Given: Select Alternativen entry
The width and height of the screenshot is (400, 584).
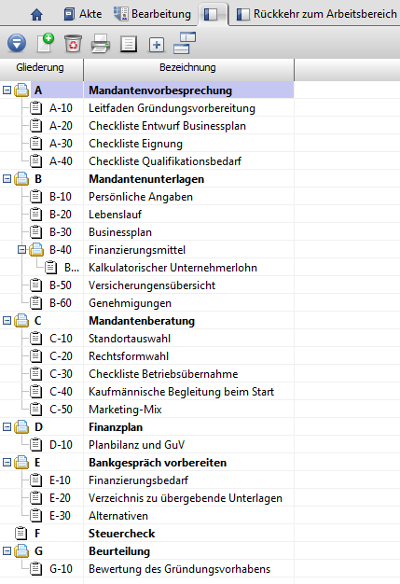Looking at the screenshot, I should [118, 516].
